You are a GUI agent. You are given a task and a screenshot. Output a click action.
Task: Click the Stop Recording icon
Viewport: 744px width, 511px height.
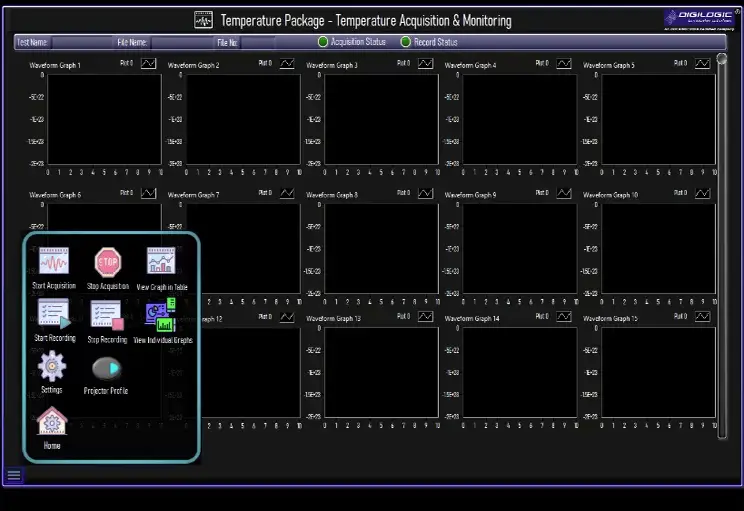(x=107, y=314)
